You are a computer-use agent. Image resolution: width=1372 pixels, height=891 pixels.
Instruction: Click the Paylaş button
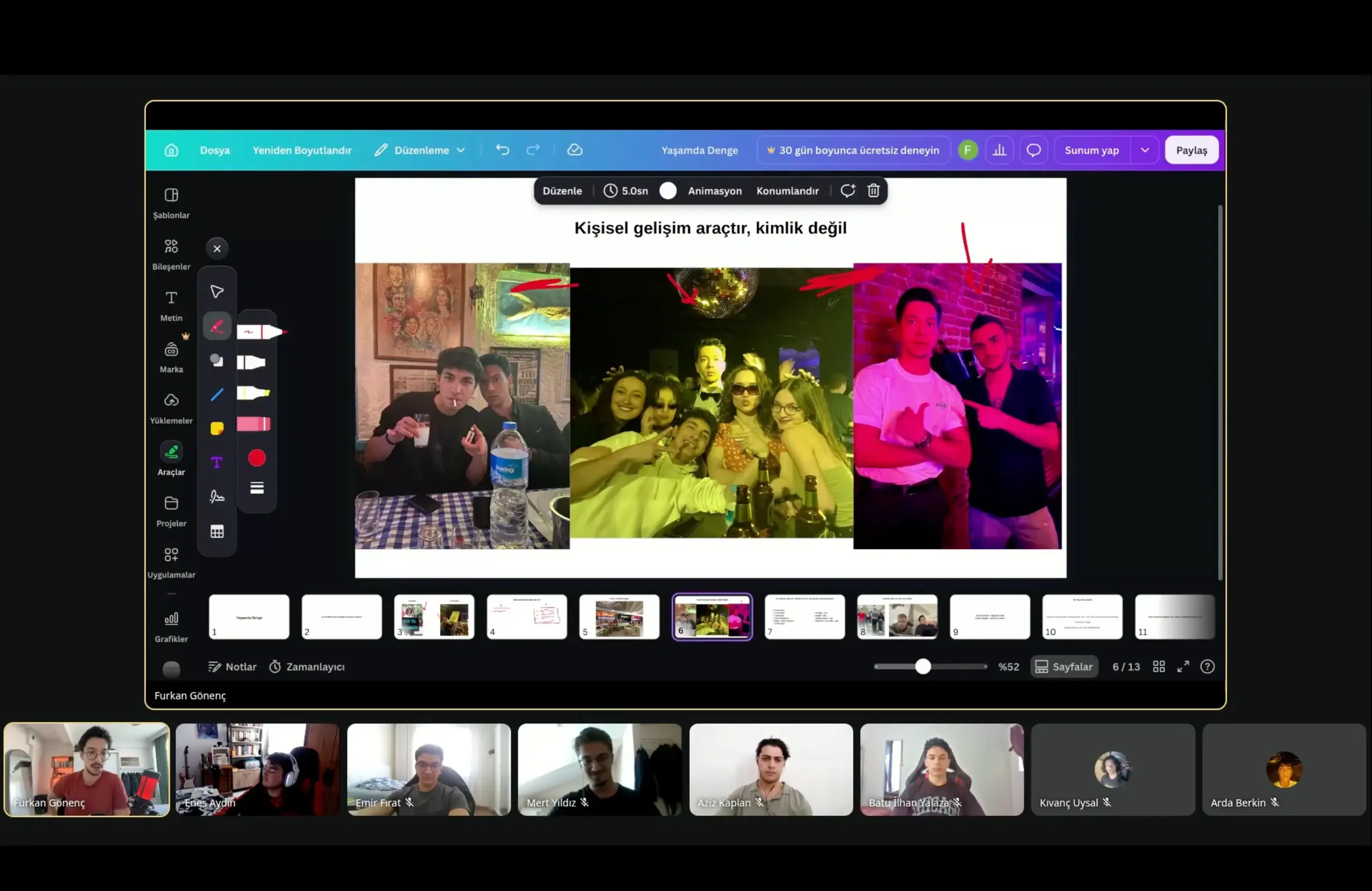click(1191, 151)
